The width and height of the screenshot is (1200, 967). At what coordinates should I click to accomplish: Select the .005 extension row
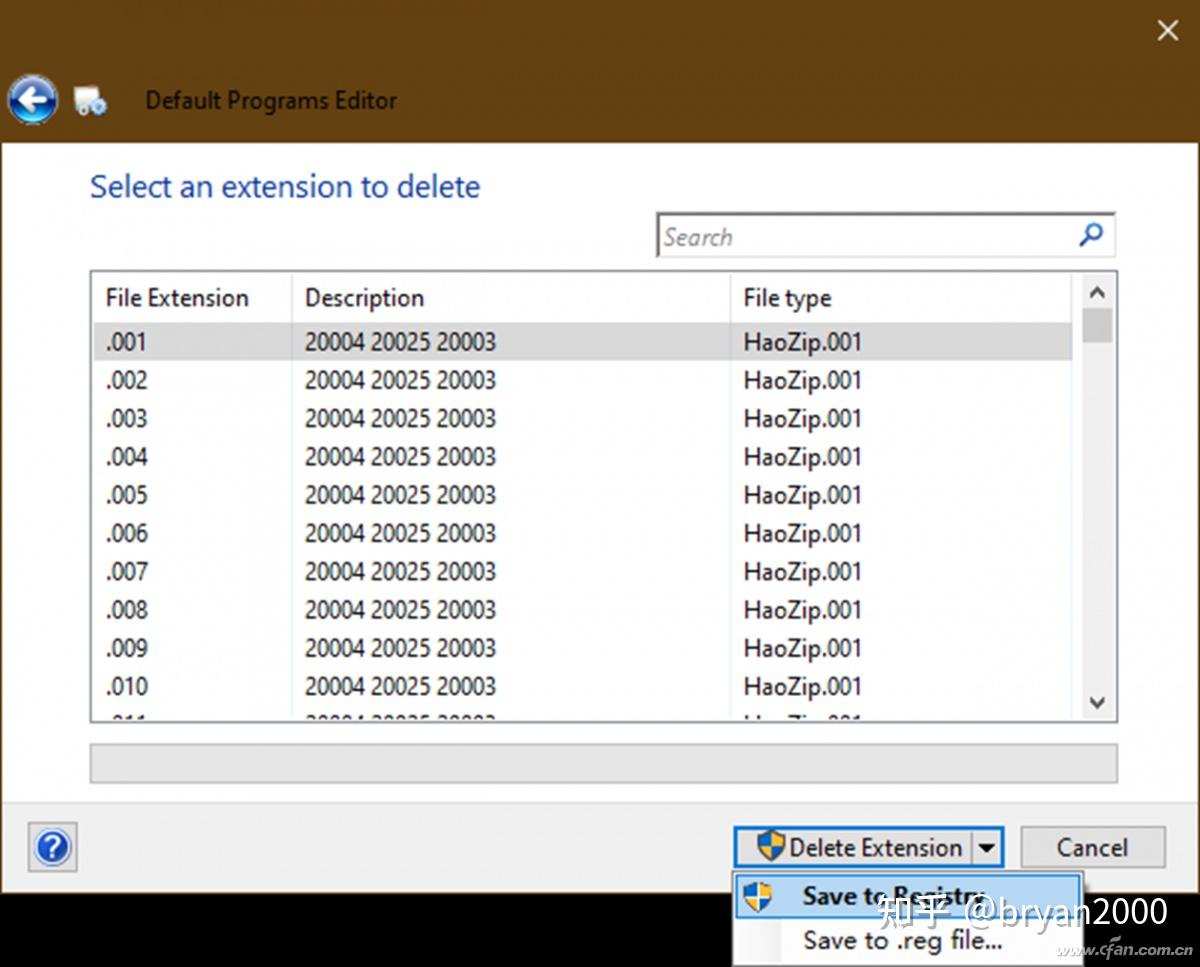click(x=582, y=495)
